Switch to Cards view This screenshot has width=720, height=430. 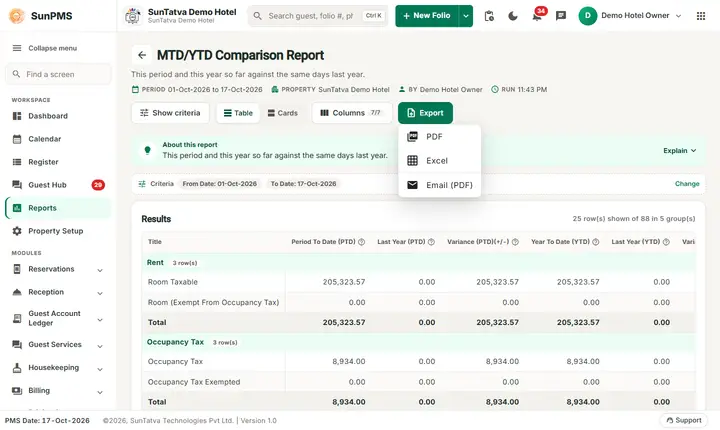283,113
